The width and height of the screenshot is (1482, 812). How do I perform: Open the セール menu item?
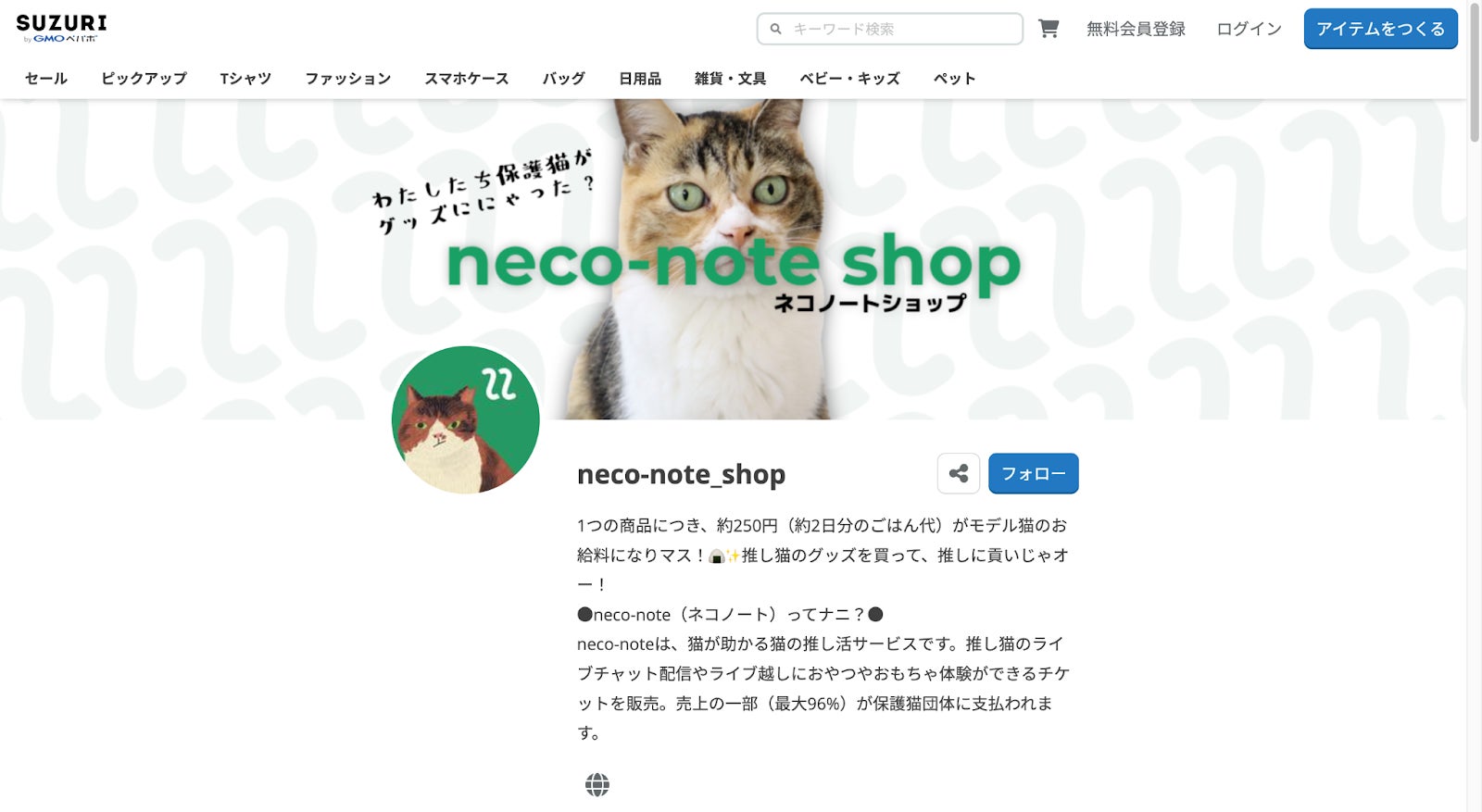click(46, 79)
